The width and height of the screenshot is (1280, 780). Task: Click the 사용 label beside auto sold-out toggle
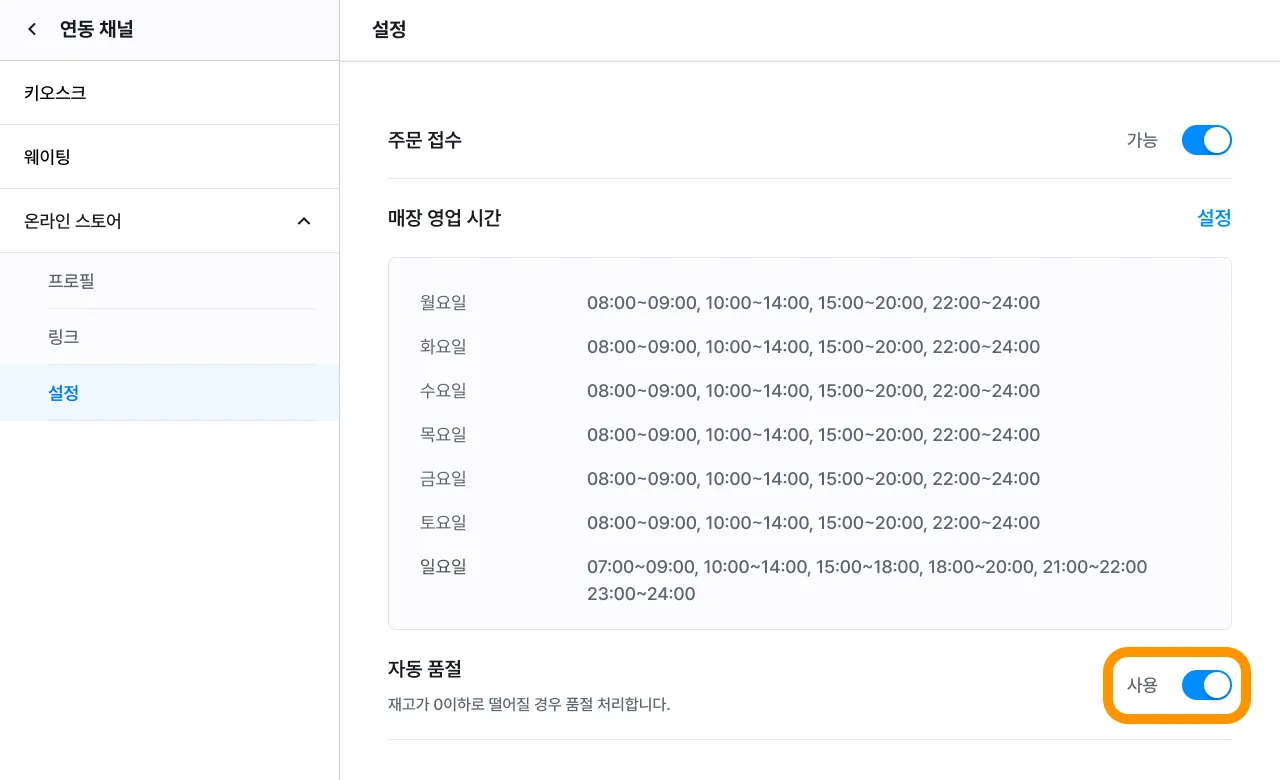(1142, 685)
